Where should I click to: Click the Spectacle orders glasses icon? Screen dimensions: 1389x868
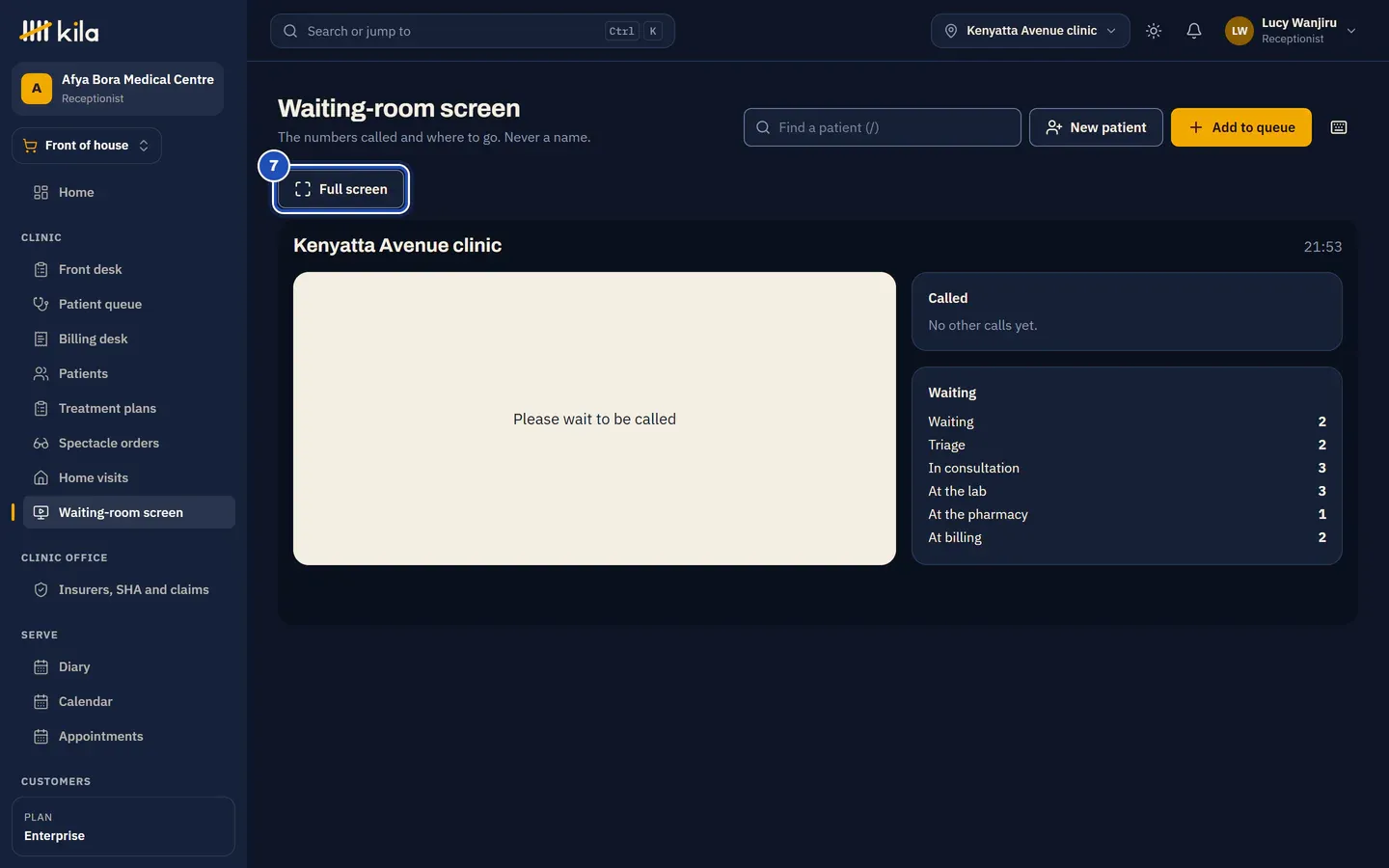coord(41,444)
